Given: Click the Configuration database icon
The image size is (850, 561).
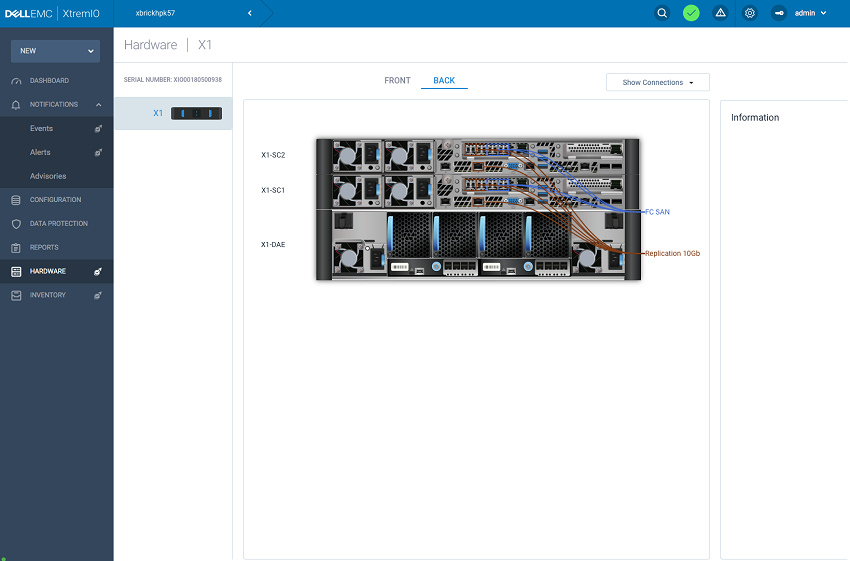Looking at the screenshot, I should click(16, 200).
